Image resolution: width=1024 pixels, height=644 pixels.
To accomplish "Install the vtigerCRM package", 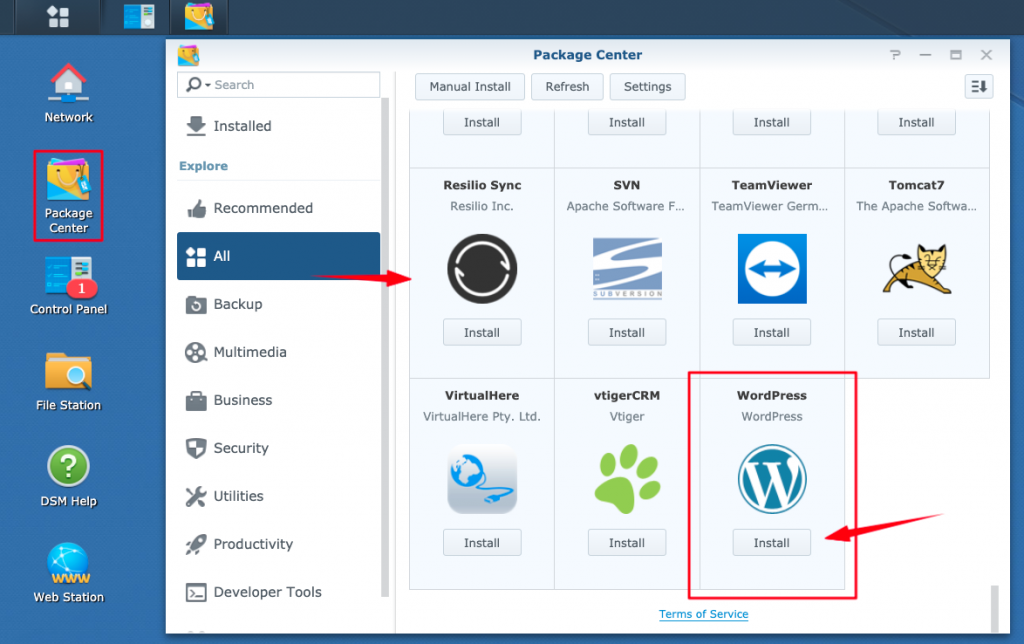I will click(627, 543).
